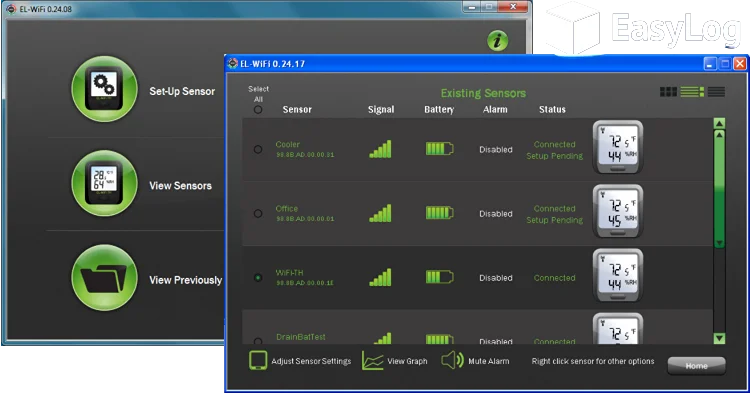Screen dimensions: 750x400
Task: Toggle Select All radio button
Action: coord(258,110)
